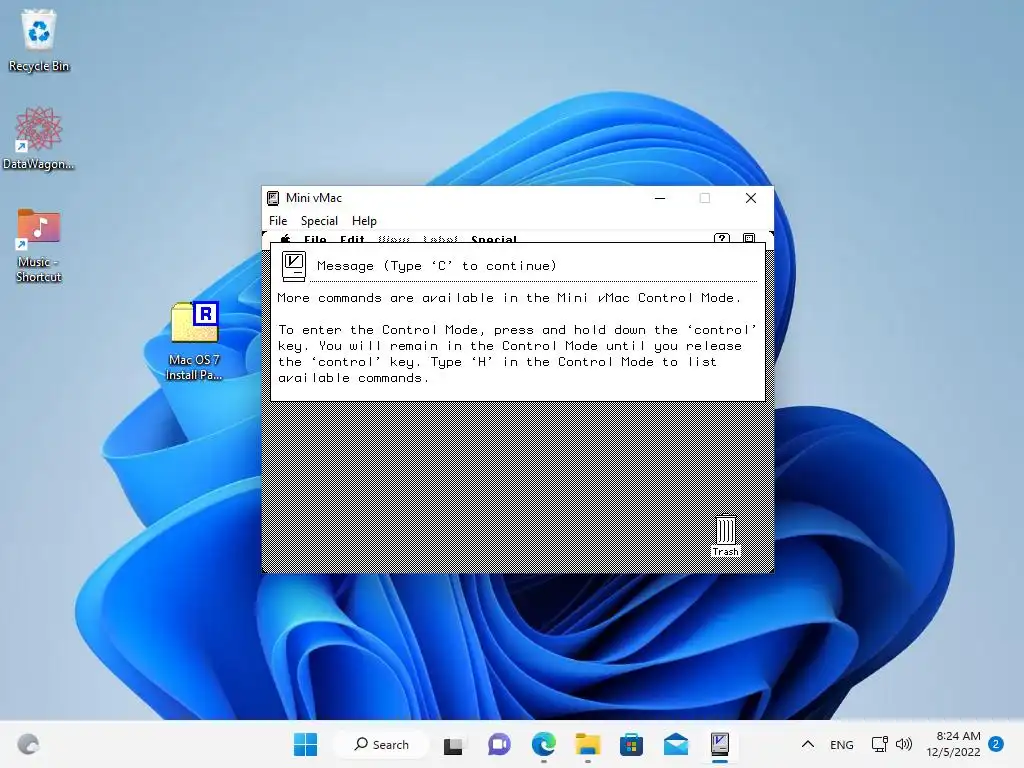Minimize the Mini vMac window

pyautogui.click(x=660, y=198)
